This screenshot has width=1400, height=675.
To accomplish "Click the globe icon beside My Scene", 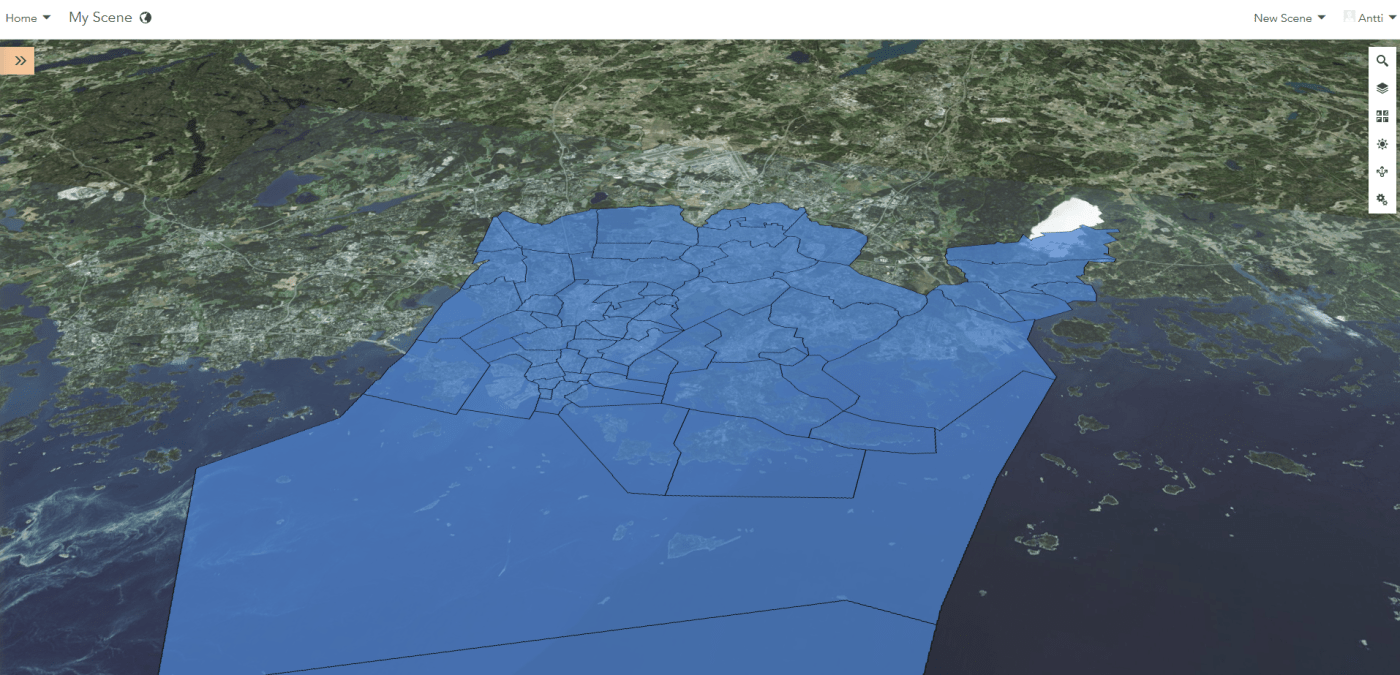I will 146,18.
